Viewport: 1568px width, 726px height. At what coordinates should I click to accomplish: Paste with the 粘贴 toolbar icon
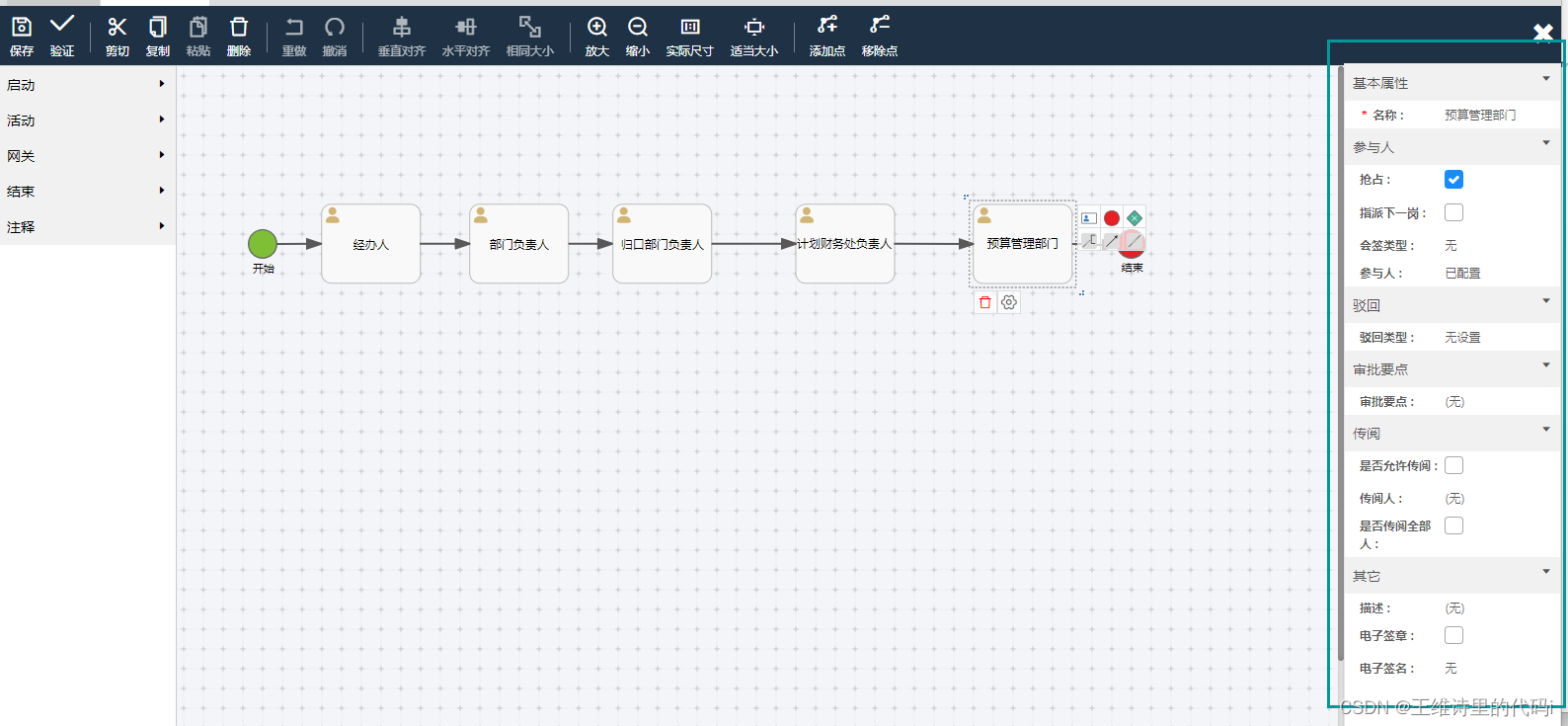(x=198, y=36)
